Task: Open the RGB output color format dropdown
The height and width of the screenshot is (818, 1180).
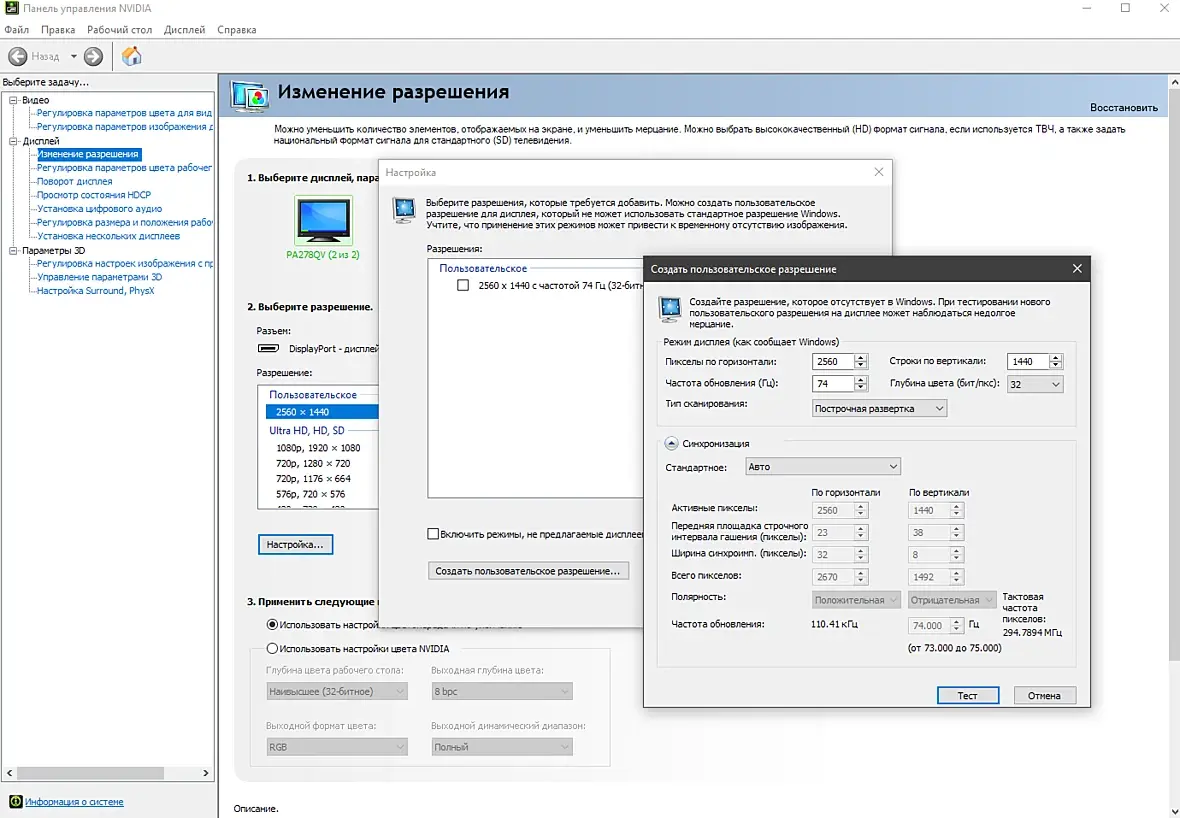Action: (336, 747)
